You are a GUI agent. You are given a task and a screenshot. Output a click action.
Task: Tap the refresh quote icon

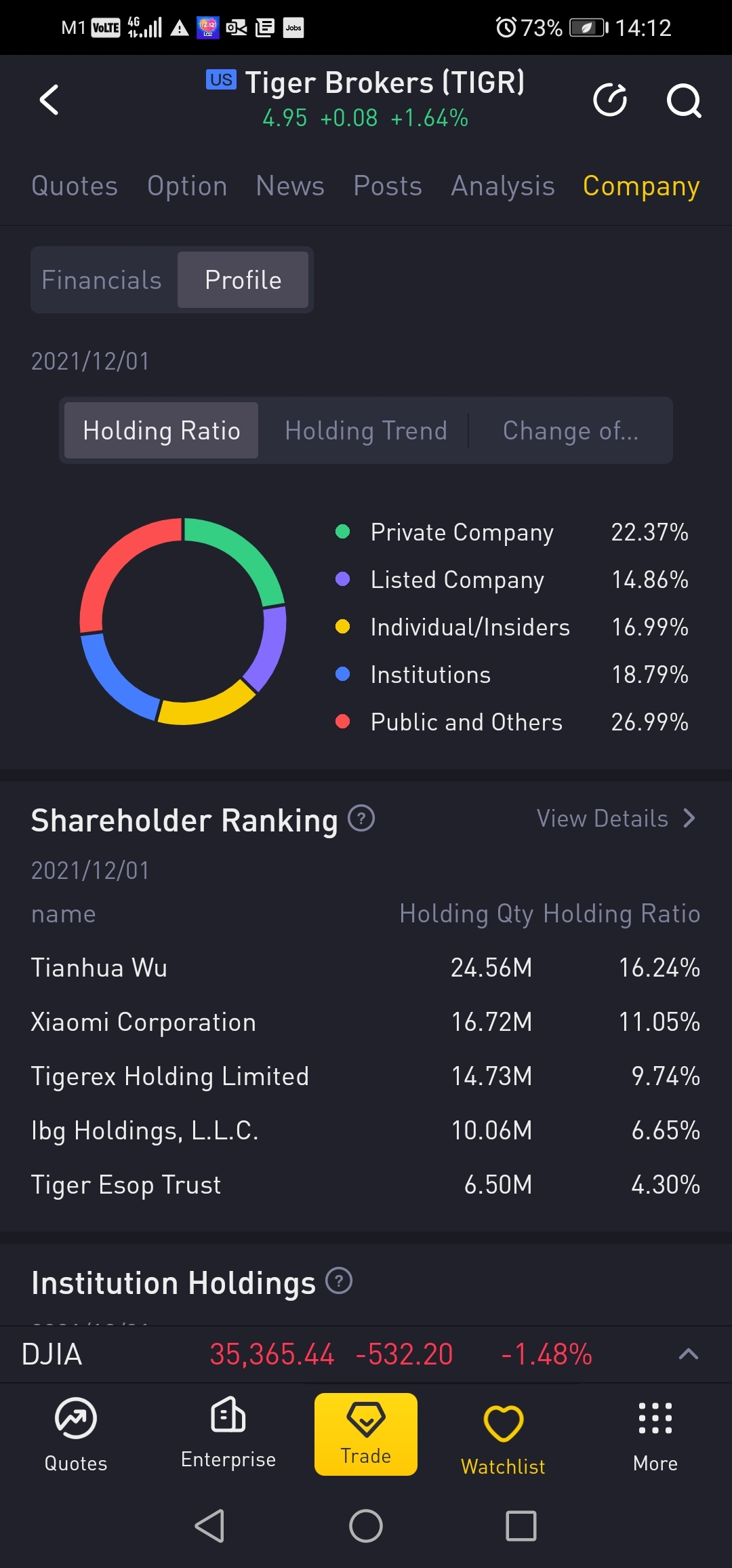point(610,100)
